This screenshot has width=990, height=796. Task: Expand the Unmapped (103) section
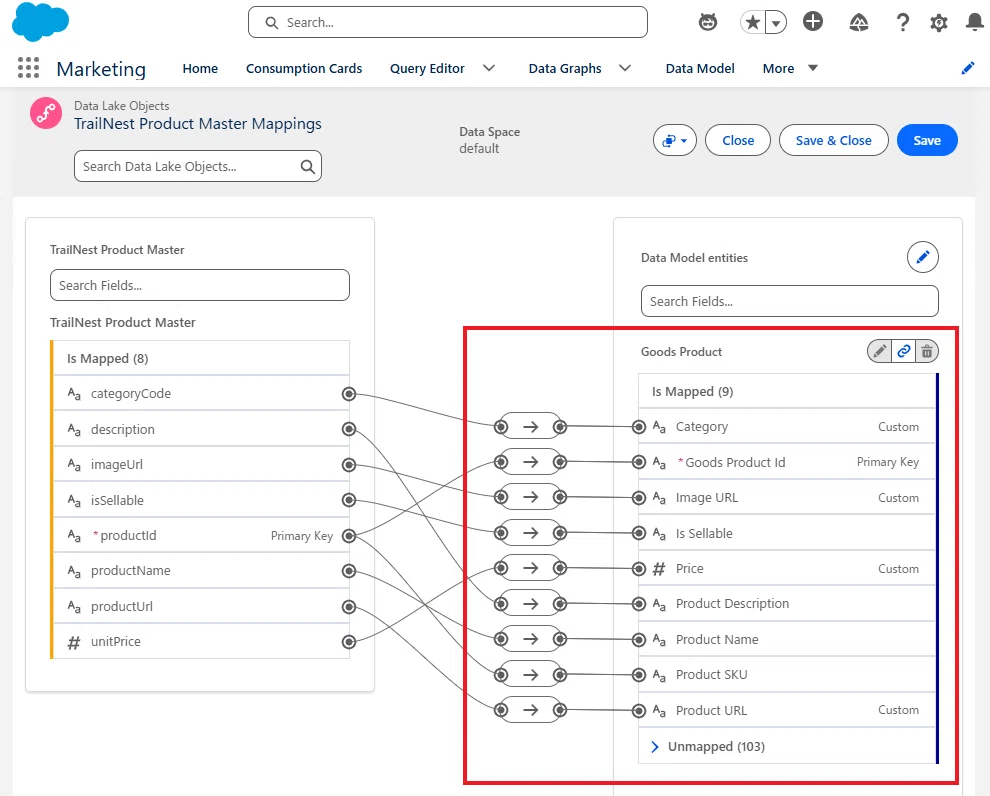tap(655, 747)
